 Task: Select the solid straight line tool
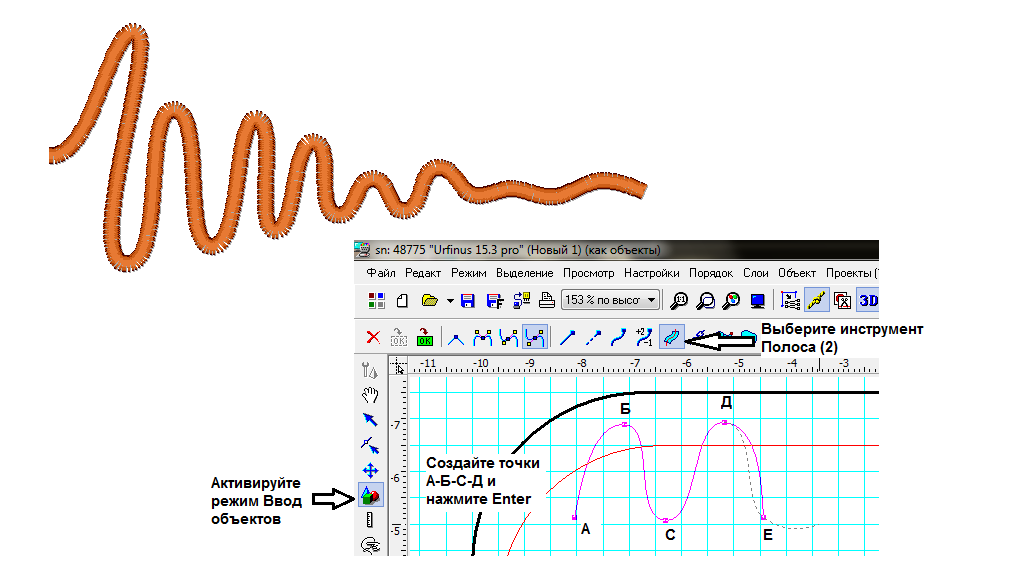pyautogui.click(x=567, y=338)
